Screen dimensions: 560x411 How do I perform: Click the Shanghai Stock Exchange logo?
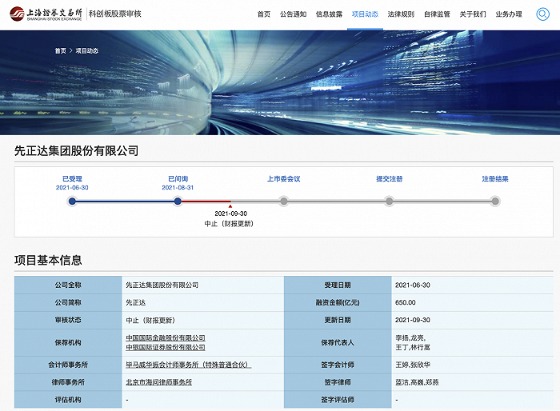click(x=46, y=14)
